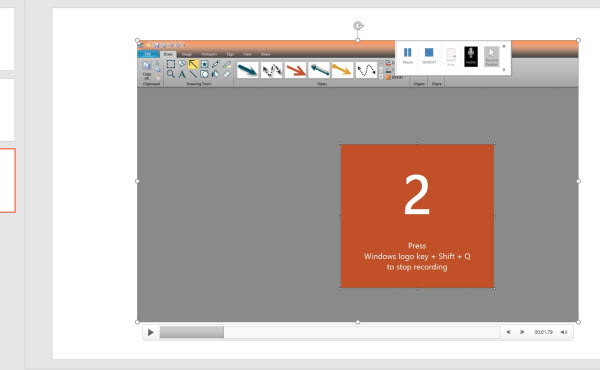This screenshot has height=370, width=600.
Task: Click the video rotation handle
Action: tap(358, 26)
